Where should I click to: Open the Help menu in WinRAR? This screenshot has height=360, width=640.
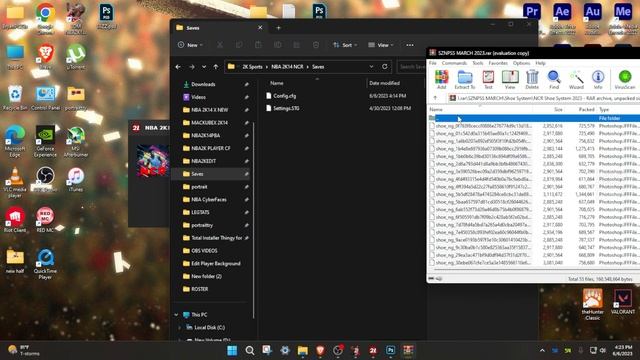540,63
